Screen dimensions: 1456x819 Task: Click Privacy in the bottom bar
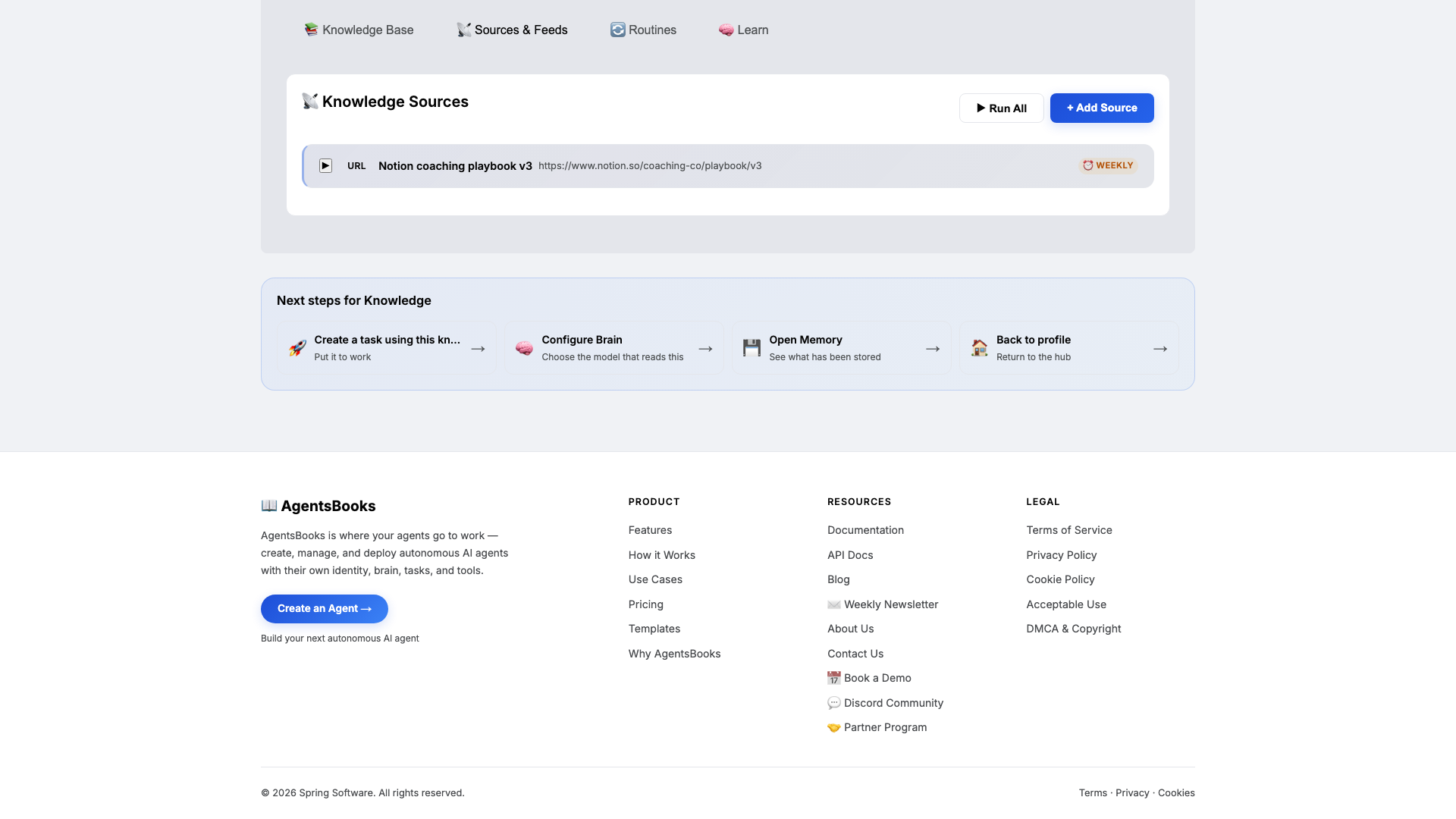tap(1132, 792)
